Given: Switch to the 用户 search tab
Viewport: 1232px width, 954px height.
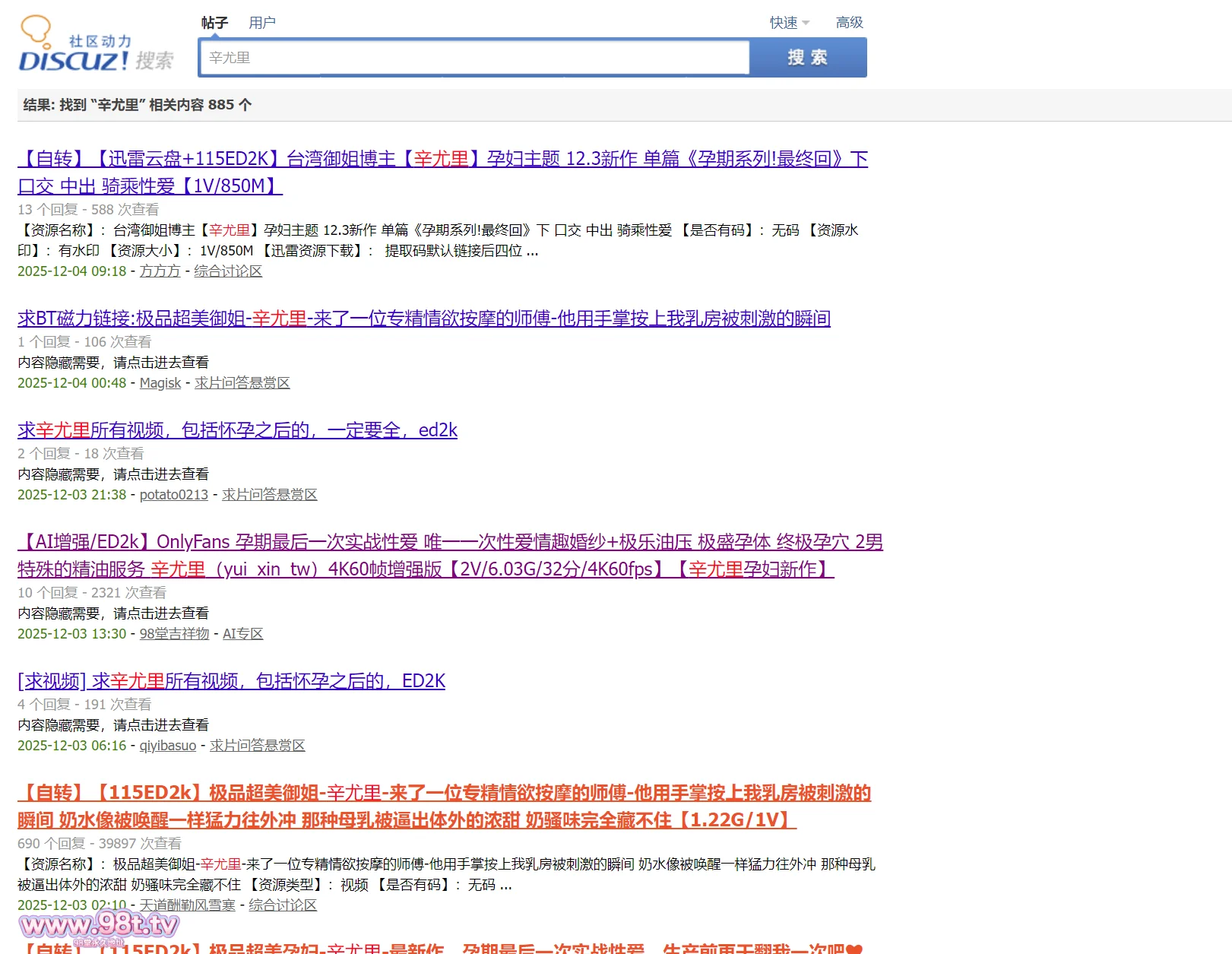Looking at the screenshot, I should click(x=262, y=23).
